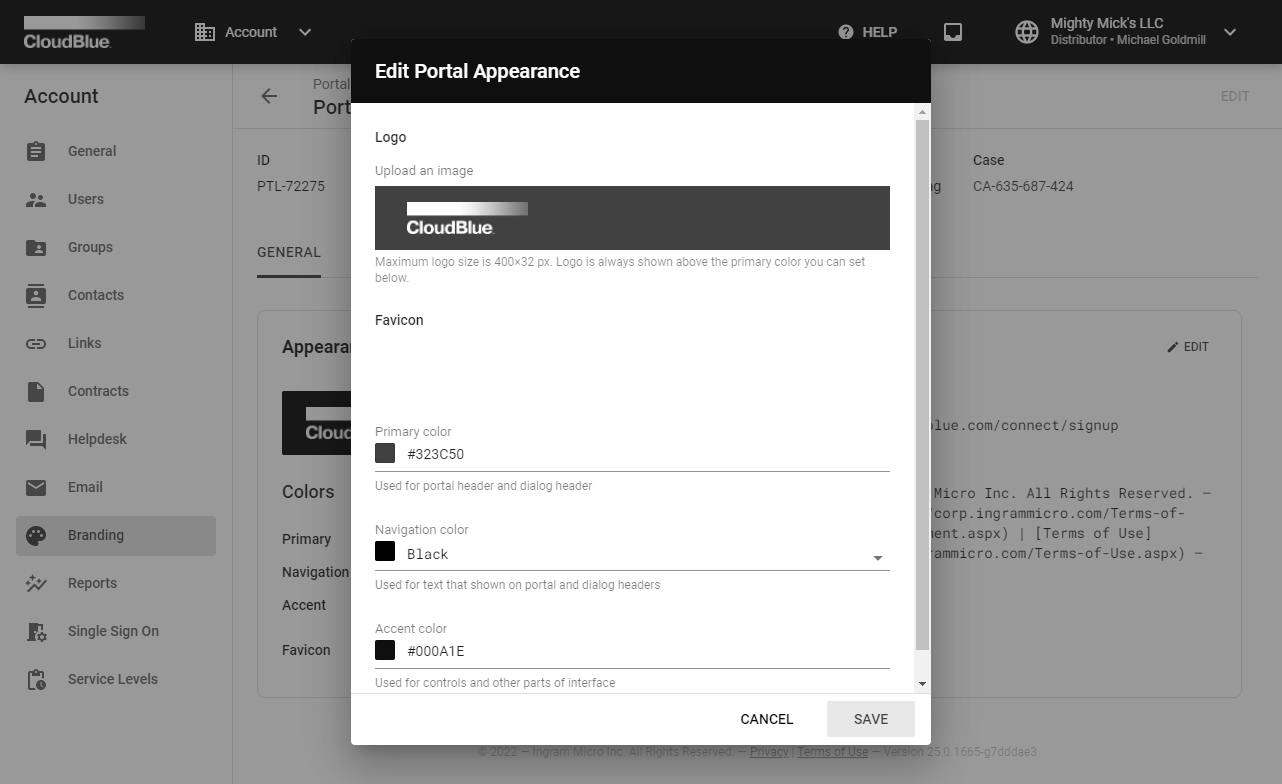Open Helpdesk via its chat icon
The height and width of the screenshot is (784, 1282).
pos(36,439)
